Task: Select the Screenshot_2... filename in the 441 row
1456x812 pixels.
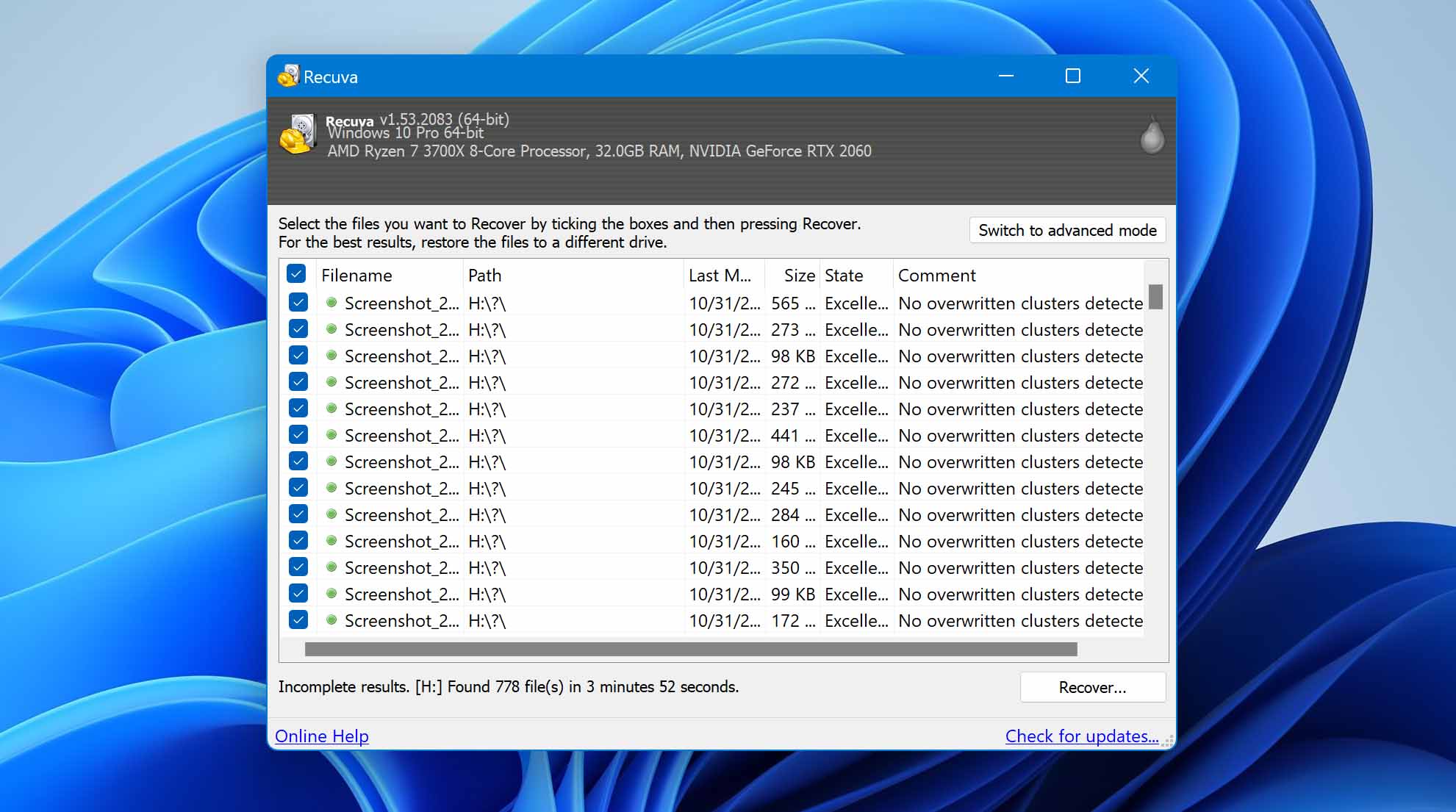Action: [401, 436]
